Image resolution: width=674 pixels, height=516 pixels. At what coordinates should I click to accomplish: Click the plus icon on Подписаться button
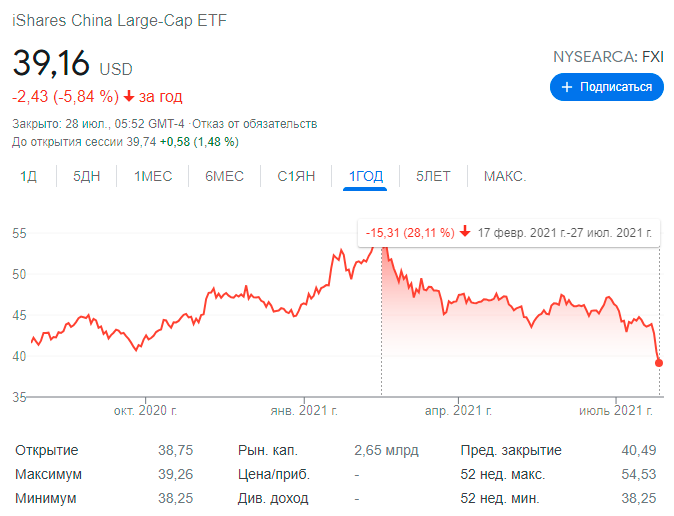[567, 87]
